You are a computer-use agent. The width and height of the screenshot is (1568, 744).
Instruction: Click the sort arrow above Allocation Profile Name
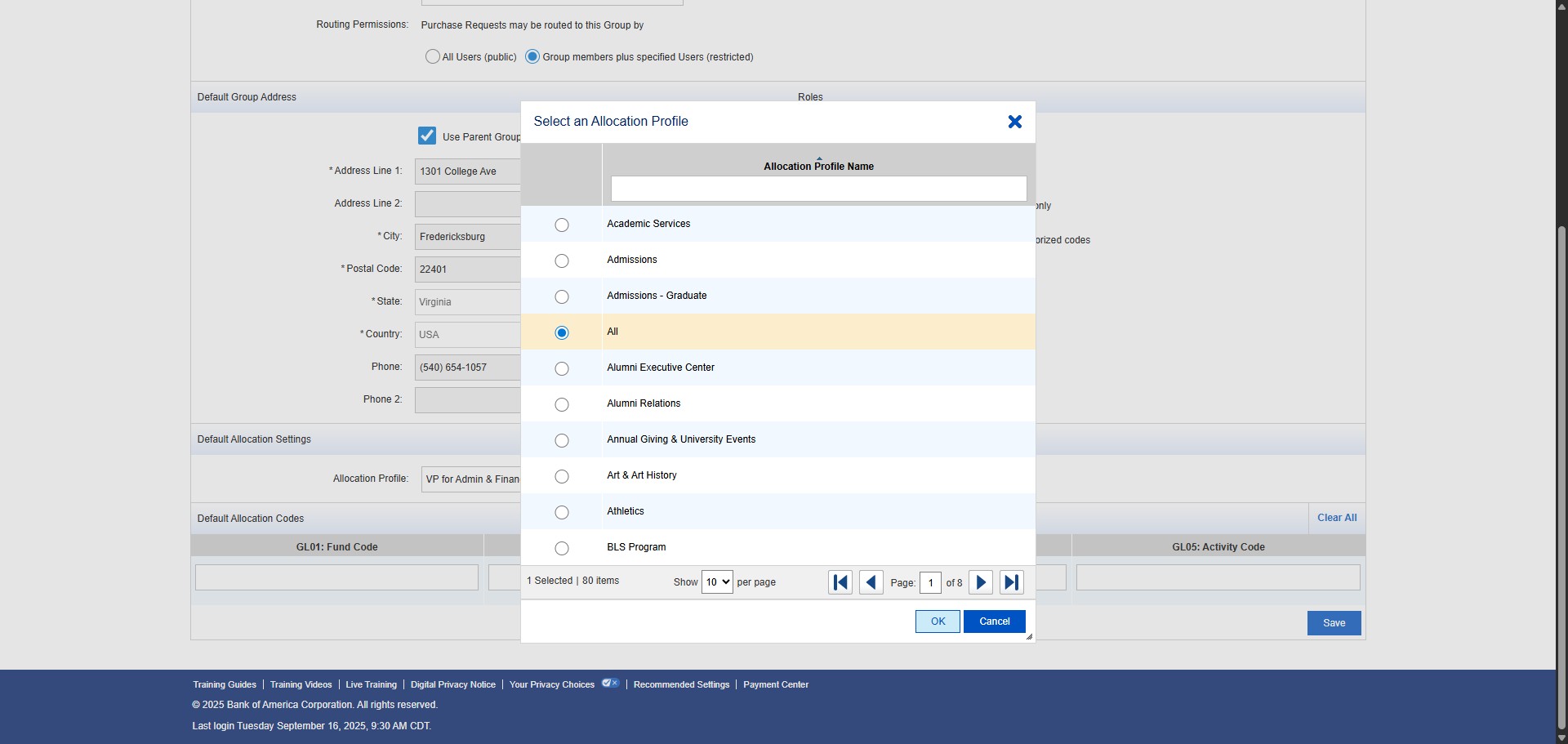click(819, 158)
